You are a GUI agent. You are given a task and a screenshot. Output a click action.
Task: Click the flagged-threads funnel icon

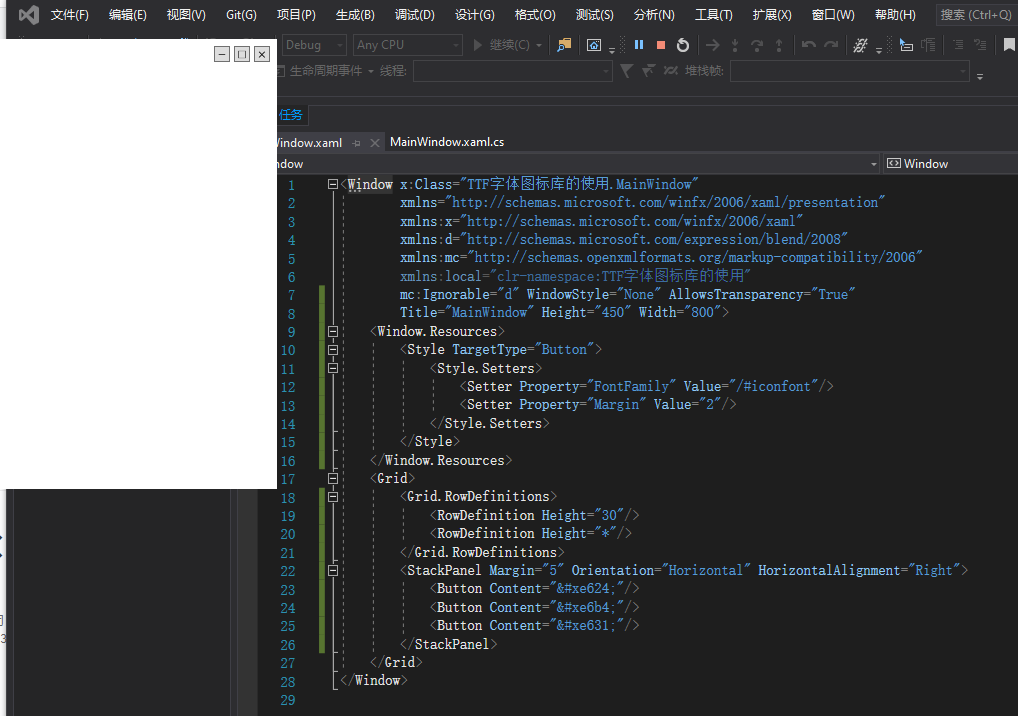pyautogui.click(x=648, y=70)
